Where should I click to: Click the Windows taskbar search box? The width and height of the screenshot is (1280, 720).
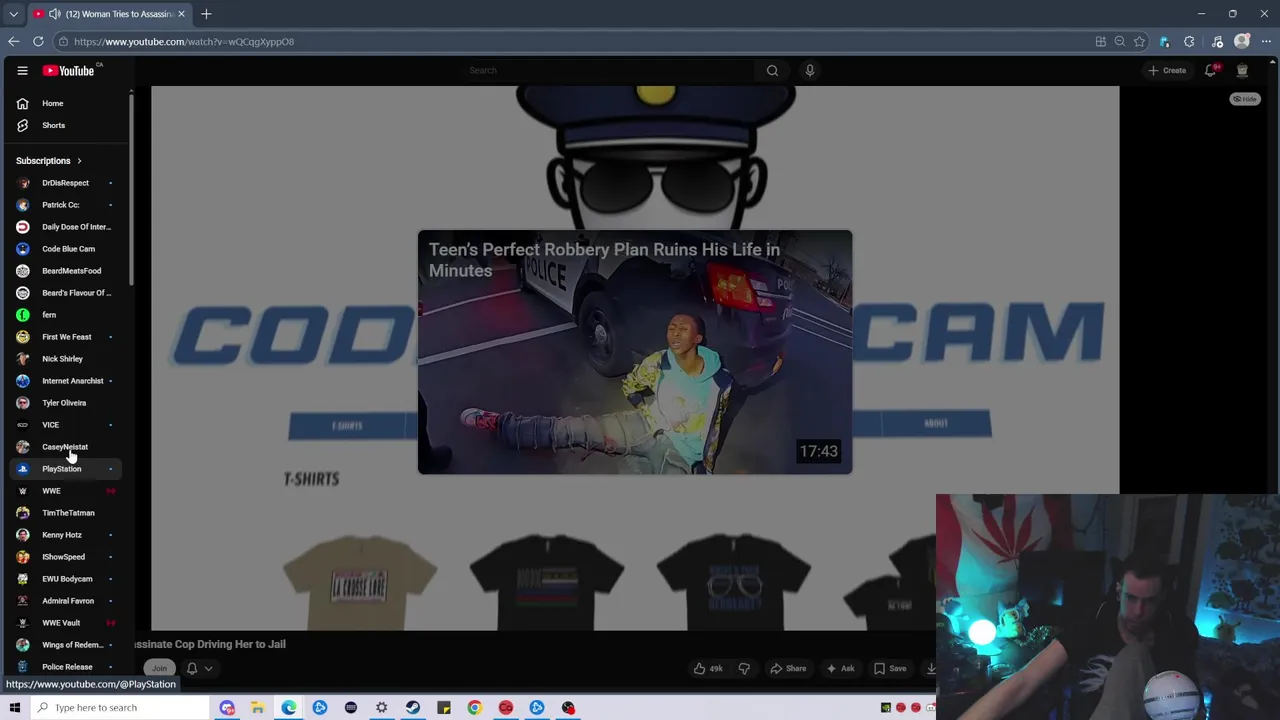pyautogui.click(x=118, y=707)
